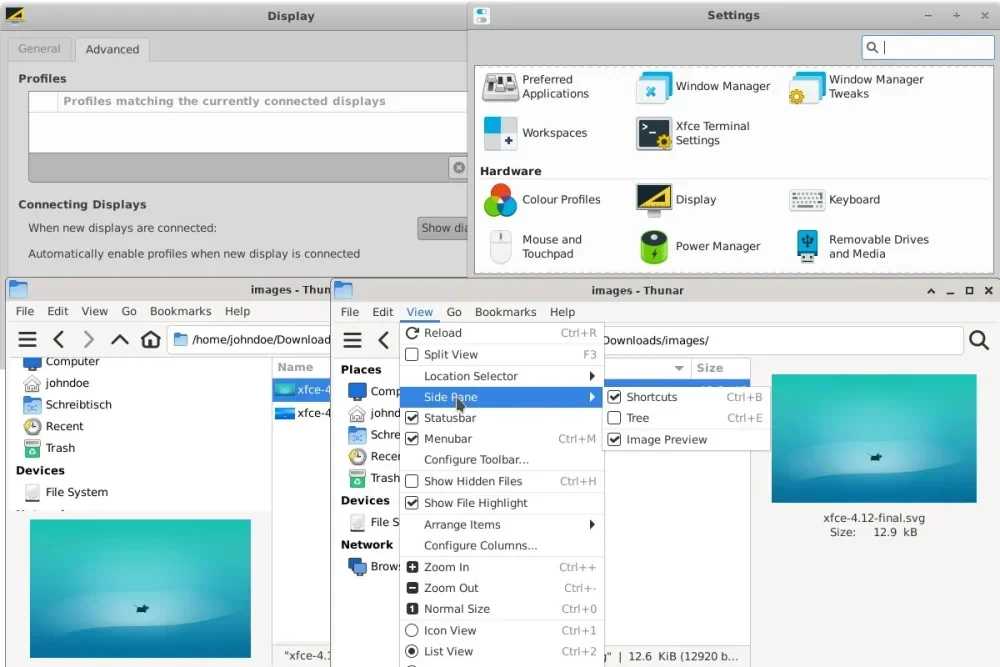Expand Location Selector submenu
The image size is (1000, 667).
pos(501,377)
